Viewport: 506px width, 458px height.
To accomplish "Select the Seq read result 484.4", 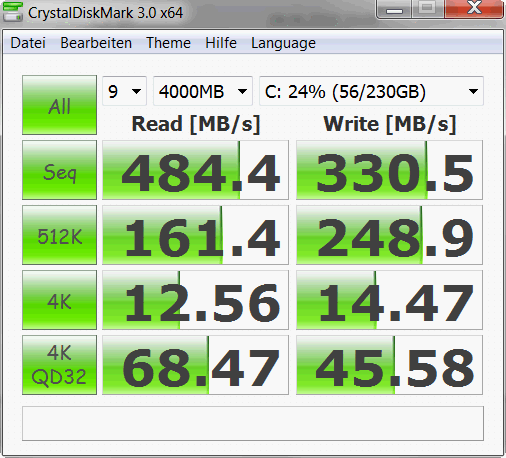I will [x=195, y=170].
